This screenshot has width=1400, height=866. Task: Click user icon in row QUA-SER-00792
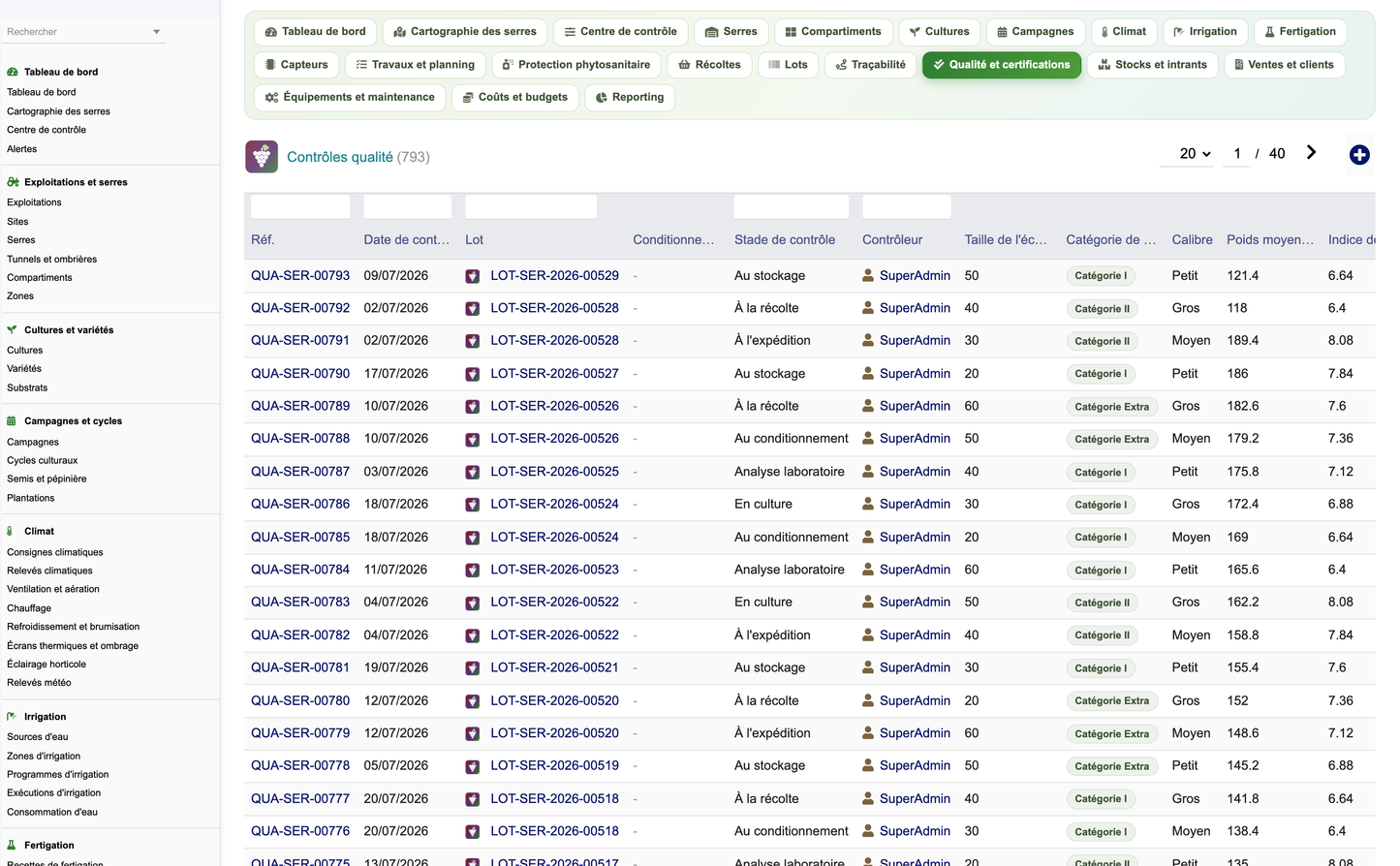868,308
